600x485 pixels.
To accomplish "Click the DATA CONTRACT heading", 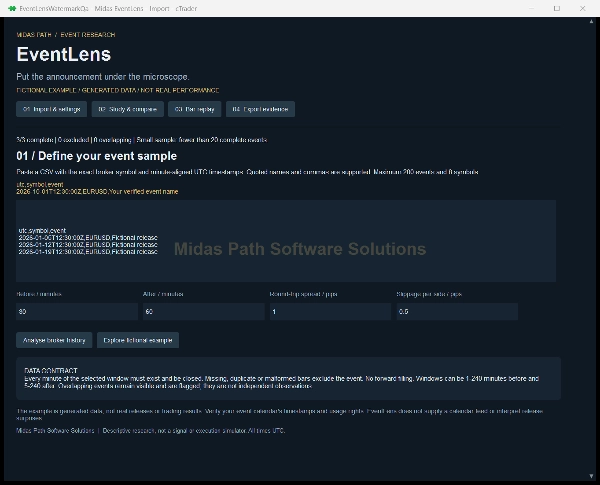I will click(x=51, y=370).
